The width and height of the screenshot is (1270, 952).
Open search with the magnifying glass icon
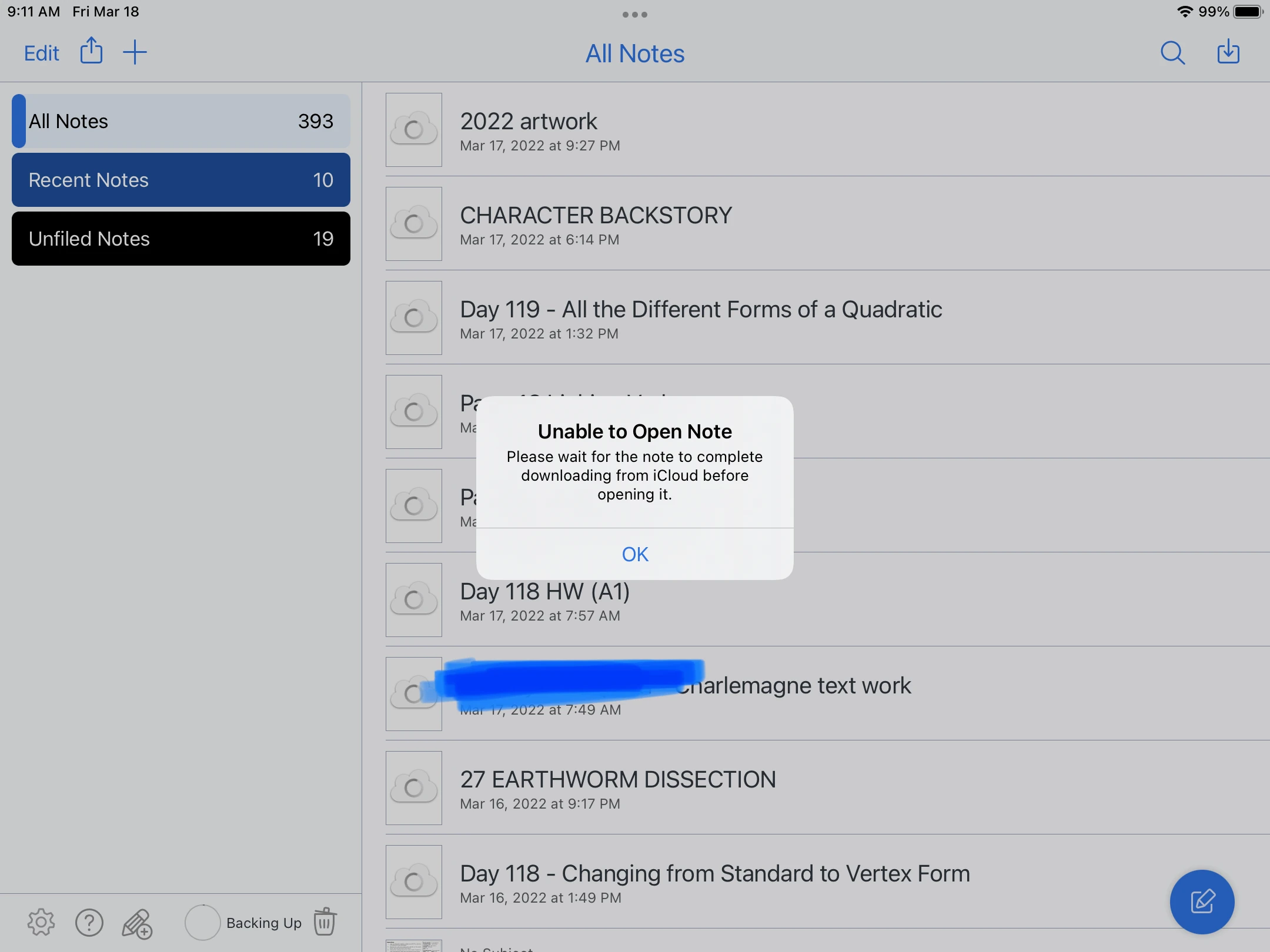(1172, 53)
